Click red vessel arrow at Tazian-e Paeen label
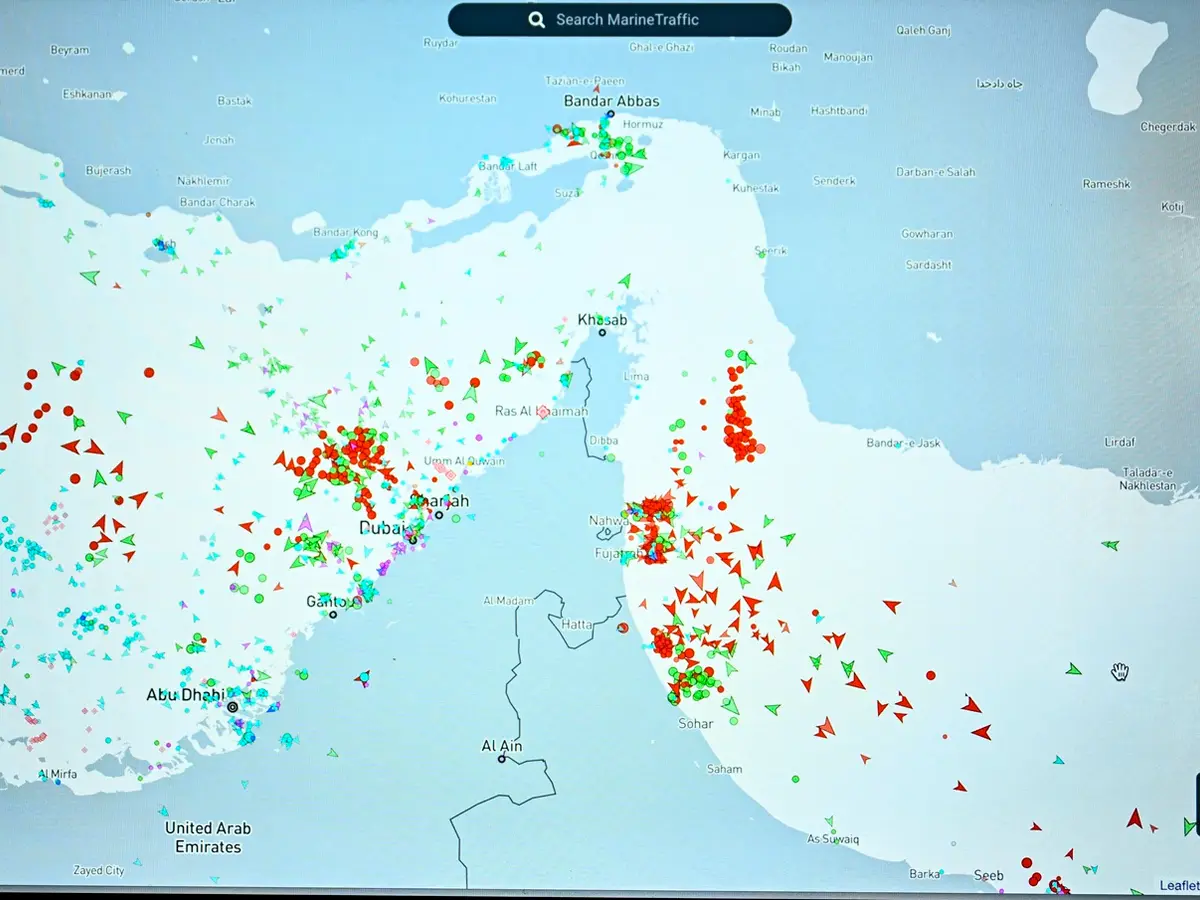Screen dimensions: 1200x900 597,89
